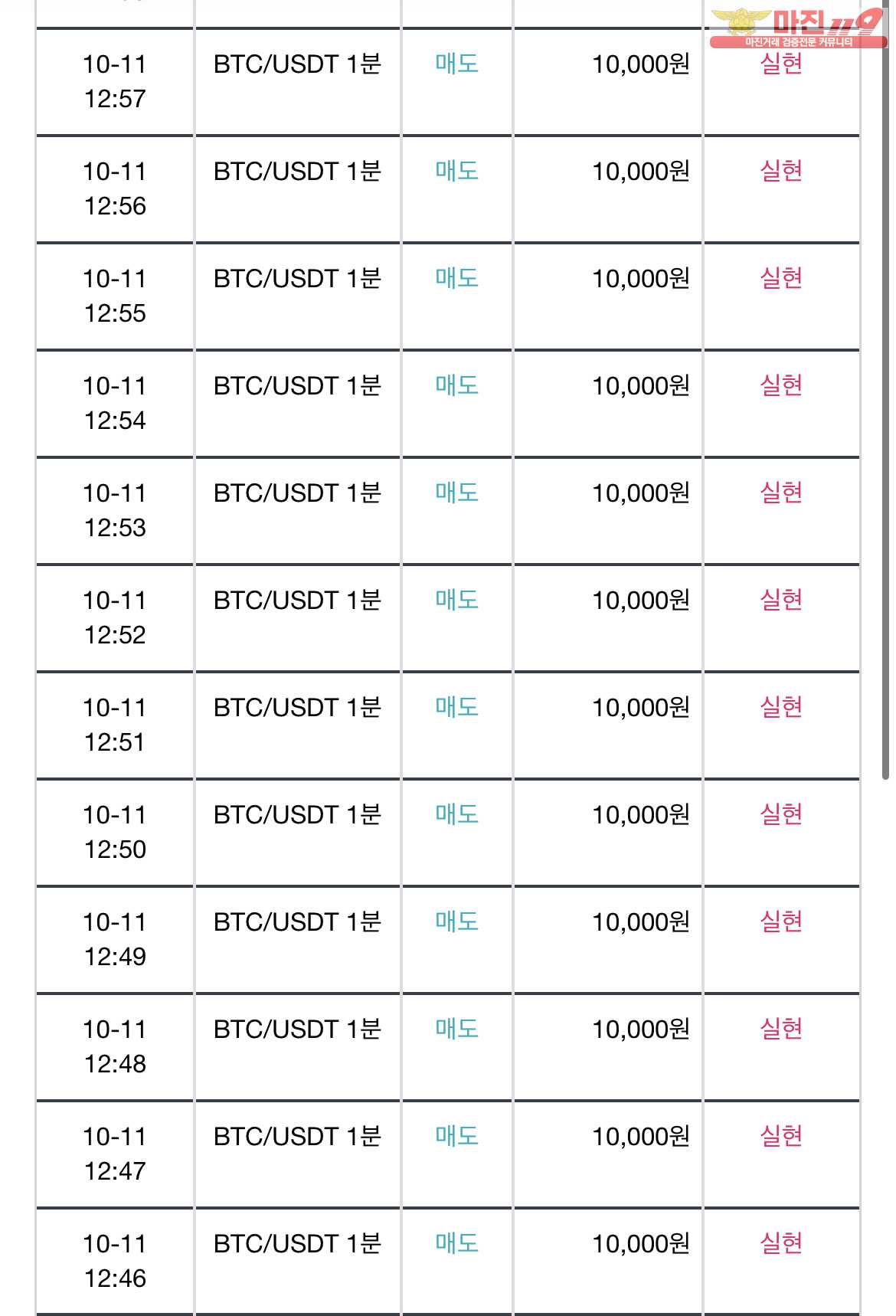896x1316 pixels.
Task: Click 매도 in the 12:46 row
Action: 457,1243
